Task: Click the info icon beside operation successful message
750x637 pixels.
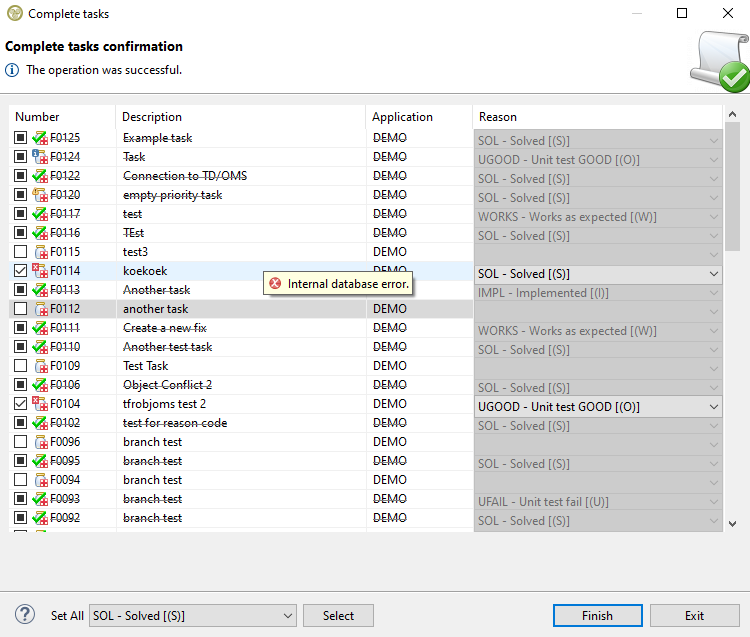Action: (12, 70)
